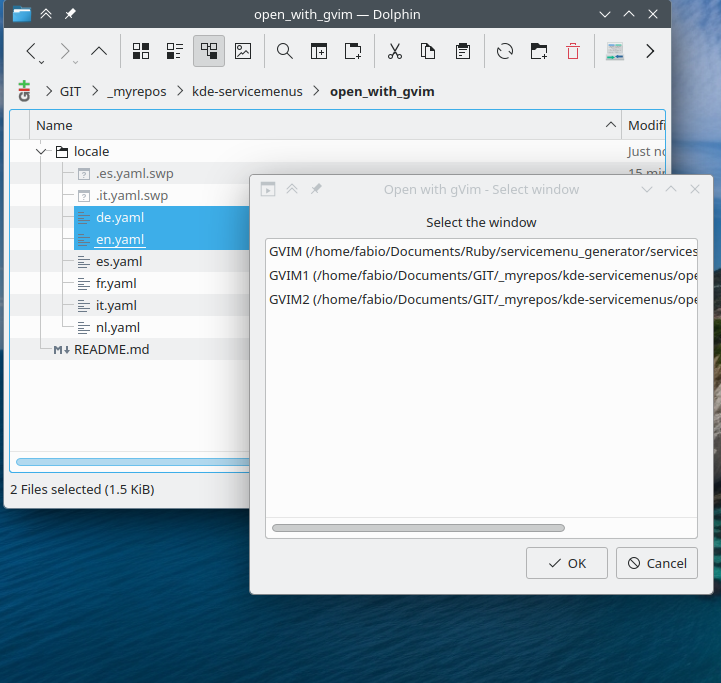
Task: Cancel the Select window dialog
Action: coord(657,563)
